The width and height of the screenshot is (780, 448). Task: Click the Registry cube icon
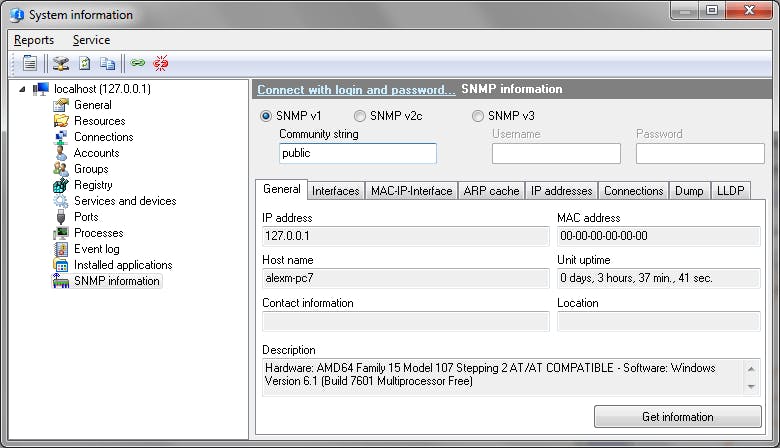(x=61, y=185)
